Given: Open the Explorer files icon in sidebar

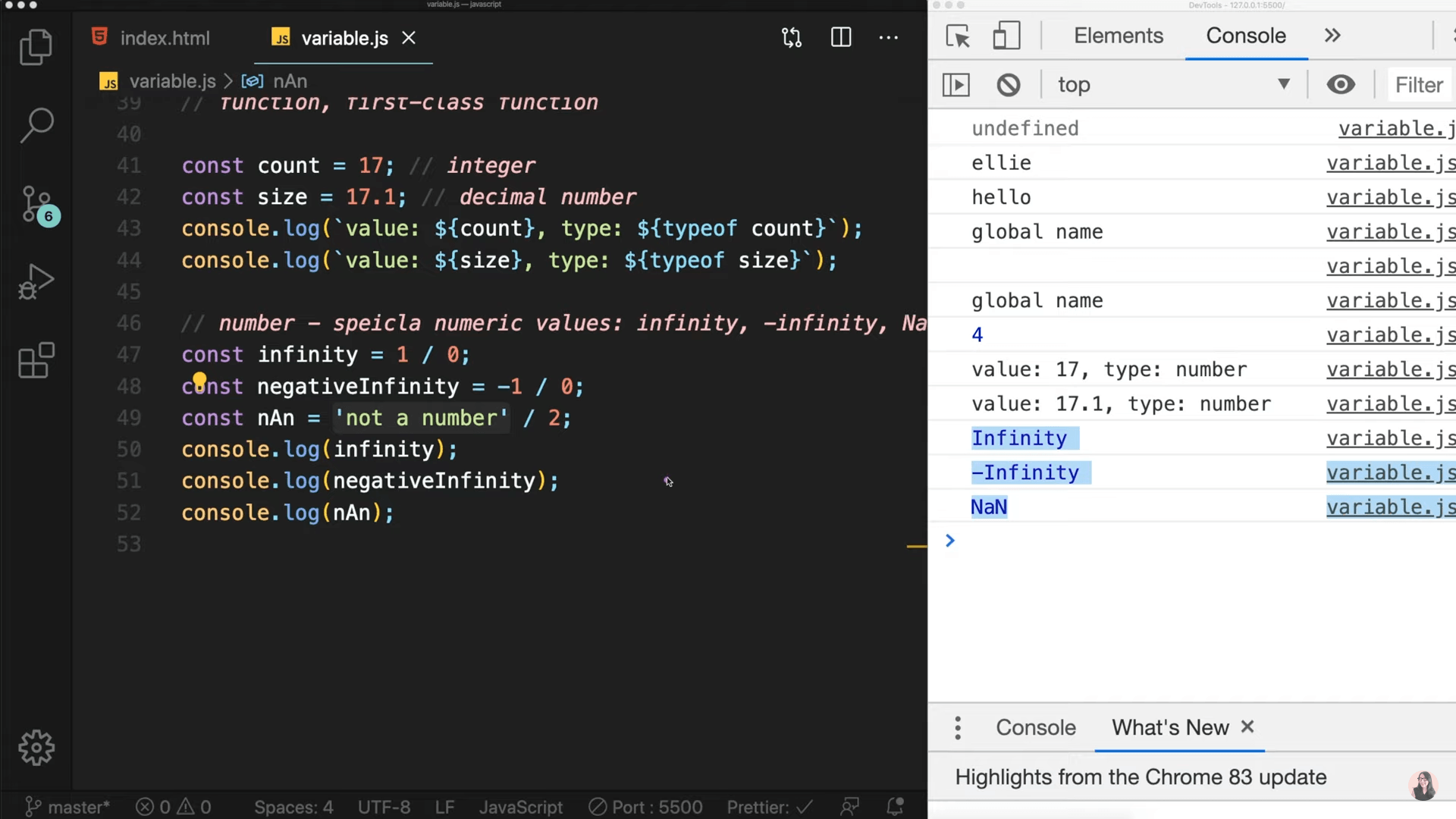Looking at the screenshot, I should (x=36, y=47).
